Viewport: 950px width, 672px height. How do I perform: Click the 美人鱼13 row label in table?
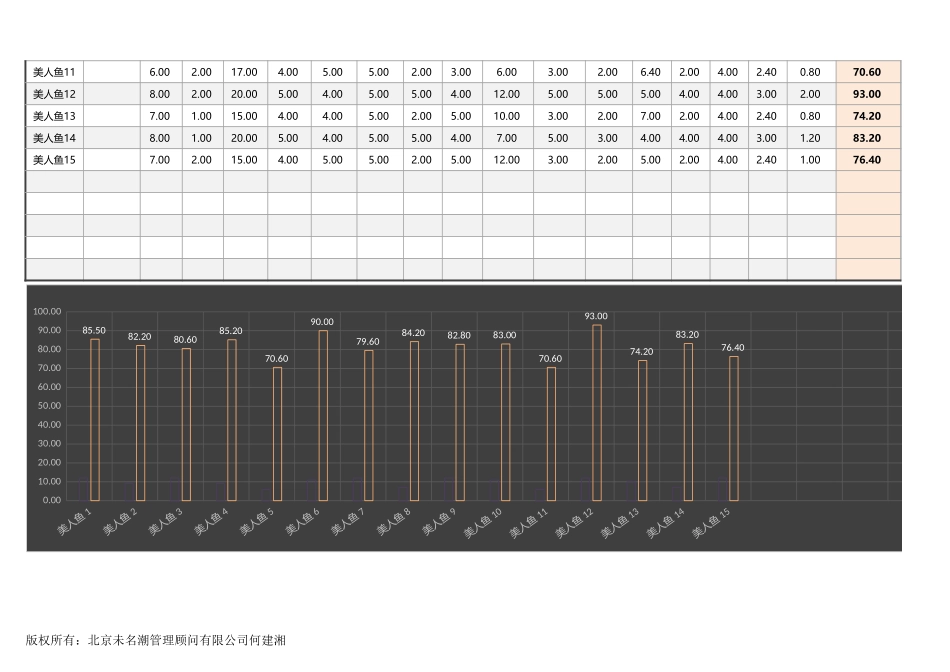click(x=54, y=116)
